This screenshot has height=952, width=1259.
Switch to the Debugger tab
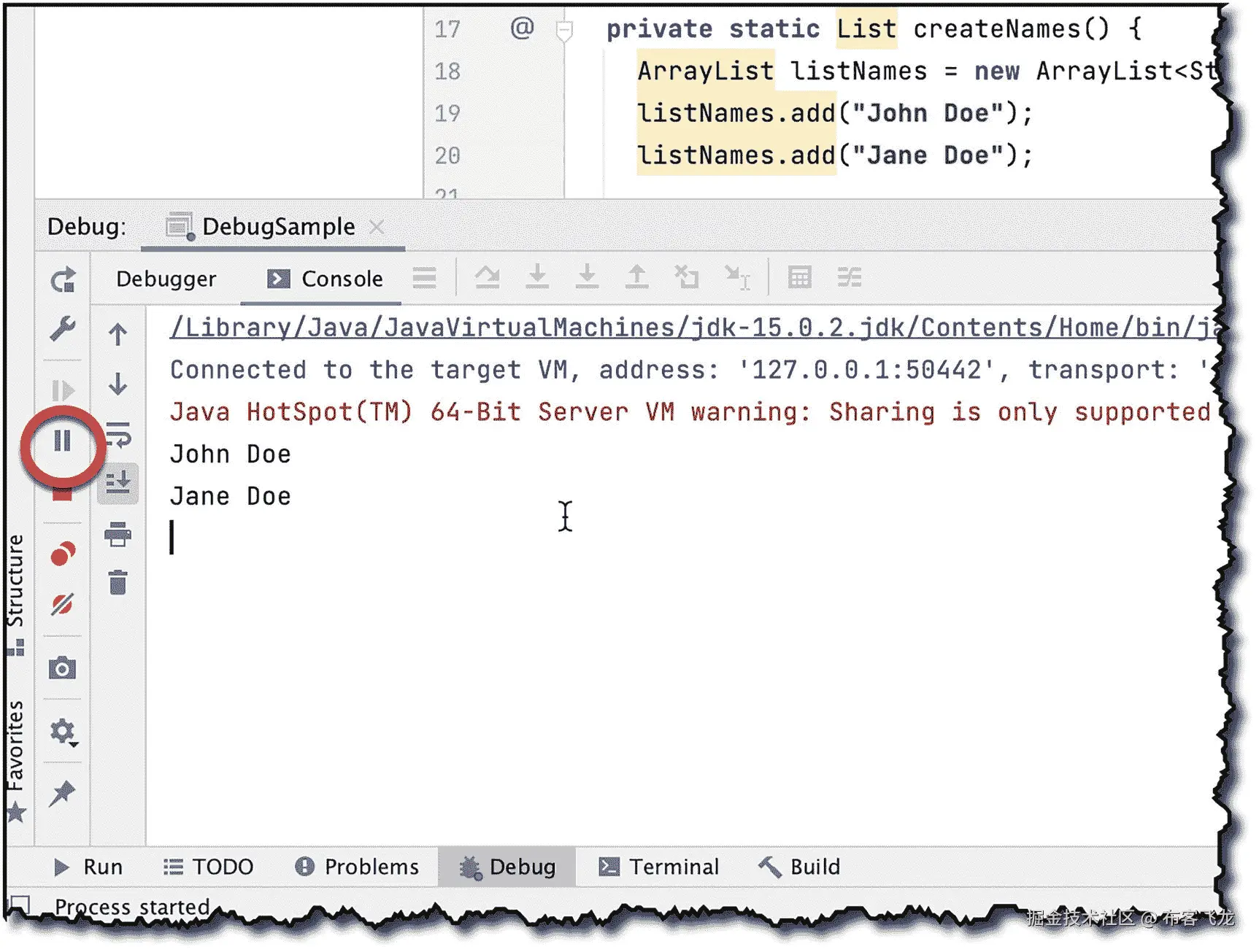(x=166, y=279)
